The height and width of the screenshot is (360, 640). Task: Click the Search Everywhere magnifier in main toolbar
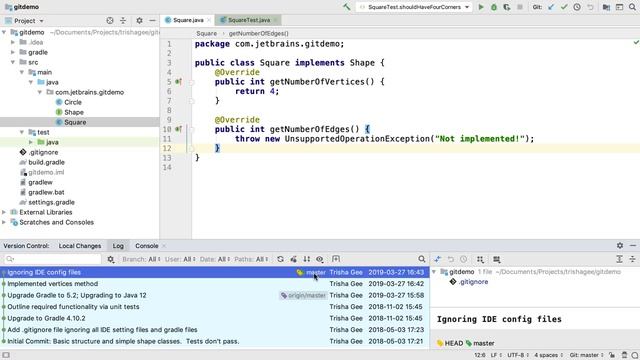(x=632, y=7)
